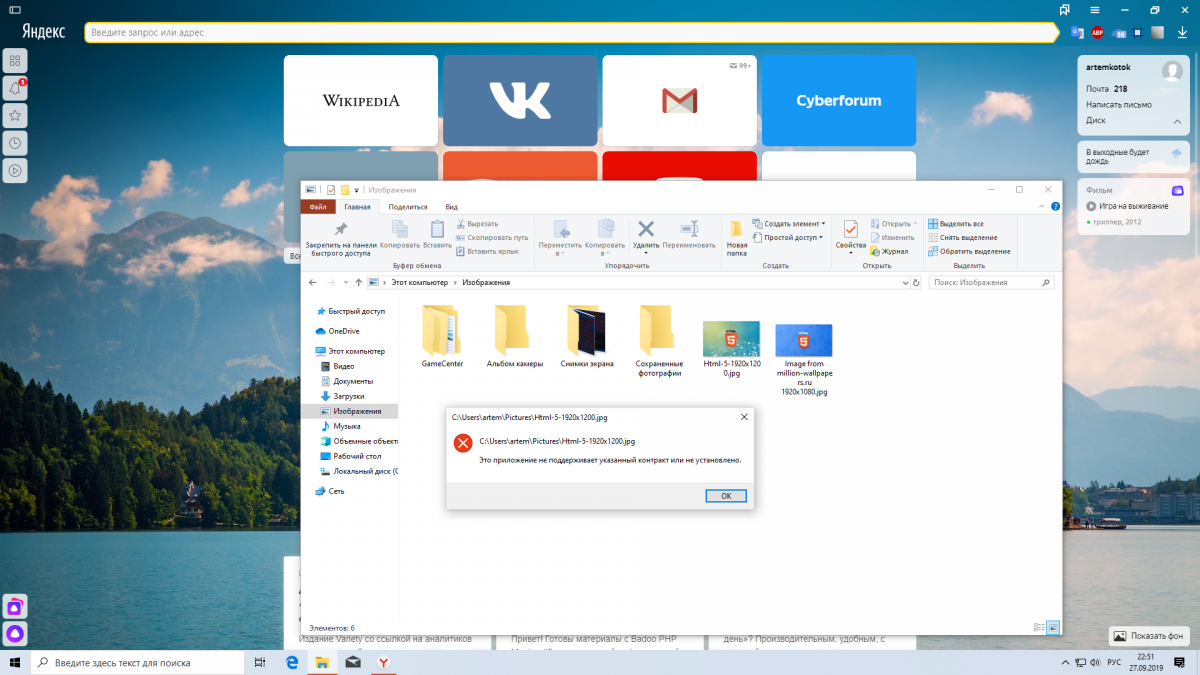1200x675 pixels.
Task: Click the Показать фон button
Action: [x=1150, y=636]
